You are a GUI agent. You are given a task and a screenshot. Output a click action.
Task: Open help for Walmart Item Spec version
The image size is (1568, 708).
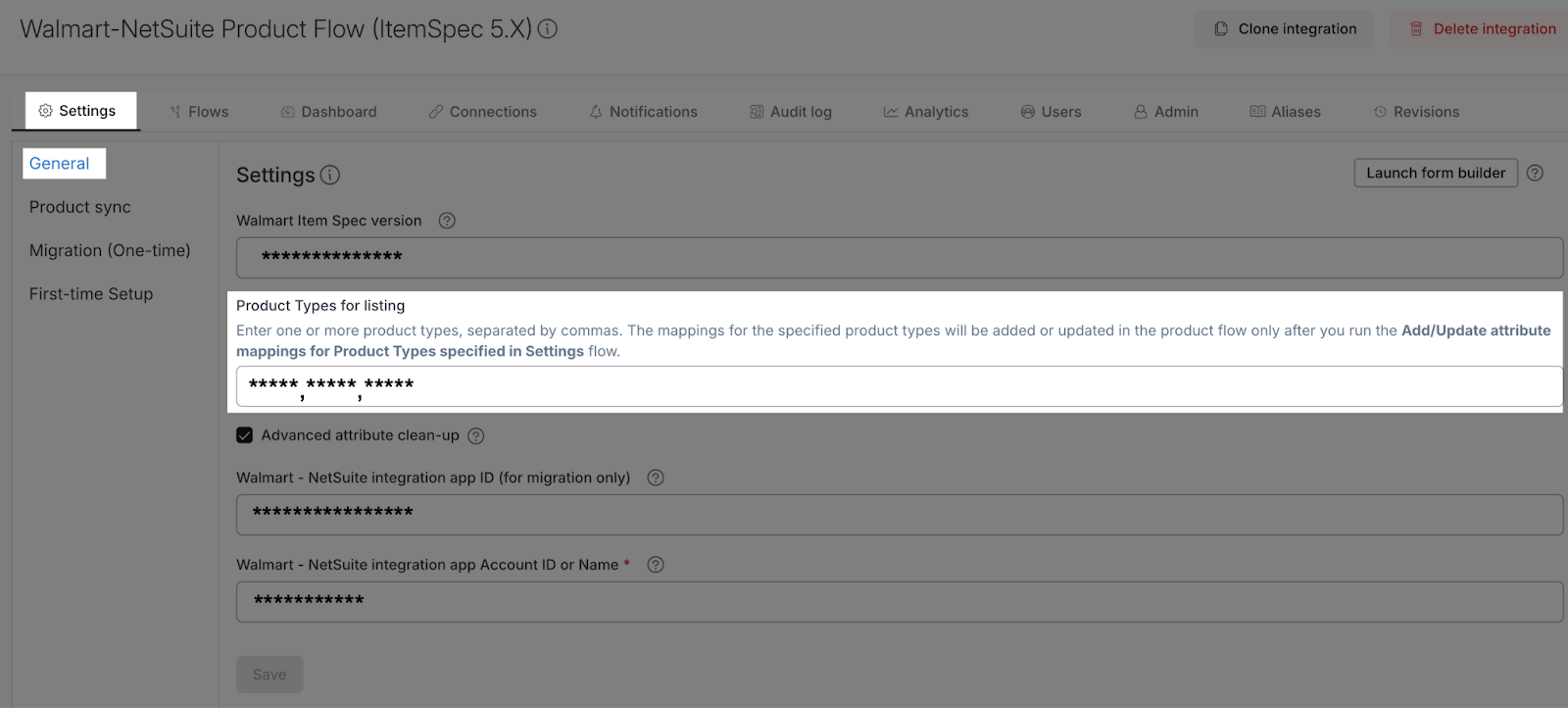[x=447, y=221]
